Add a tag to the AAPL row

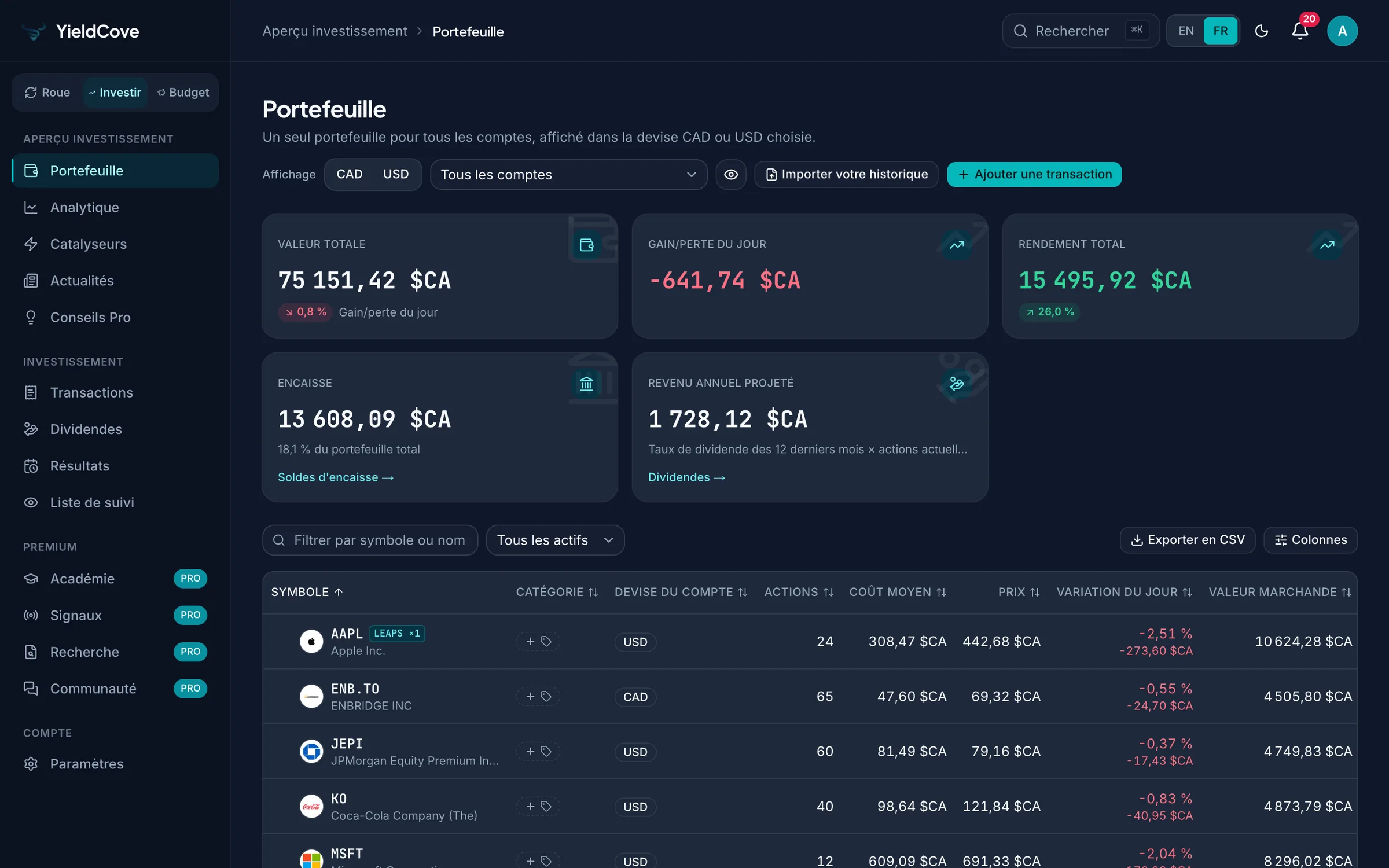[x=538, y=641]
